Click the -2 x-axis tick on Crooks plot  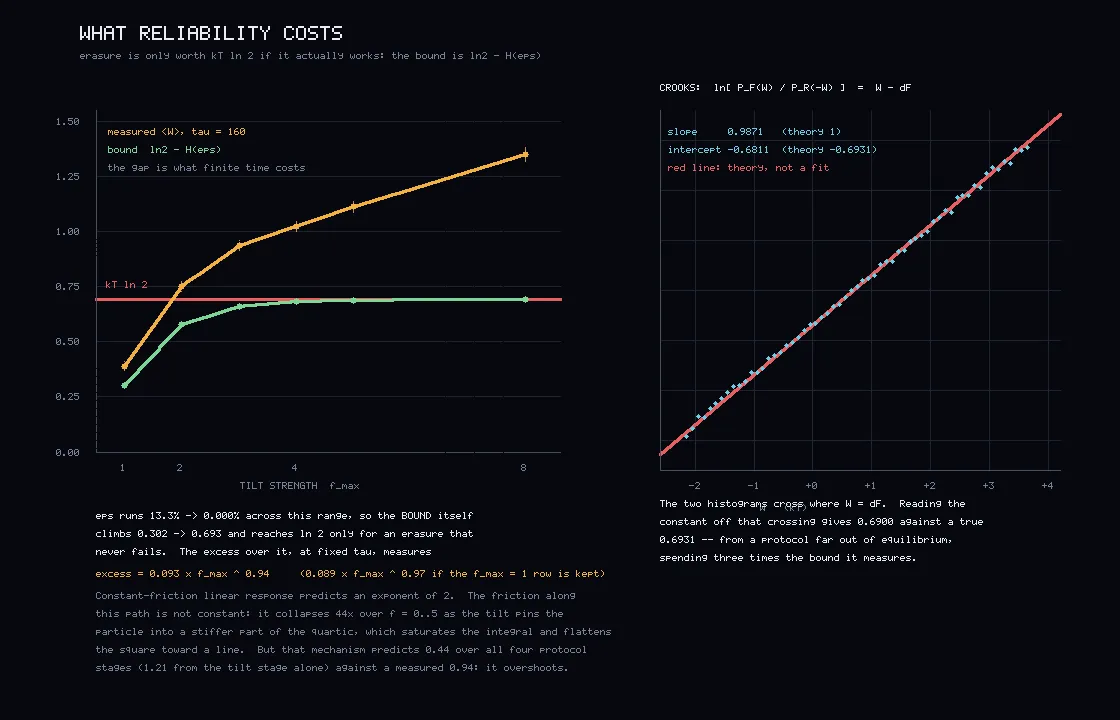pos(694,486)
